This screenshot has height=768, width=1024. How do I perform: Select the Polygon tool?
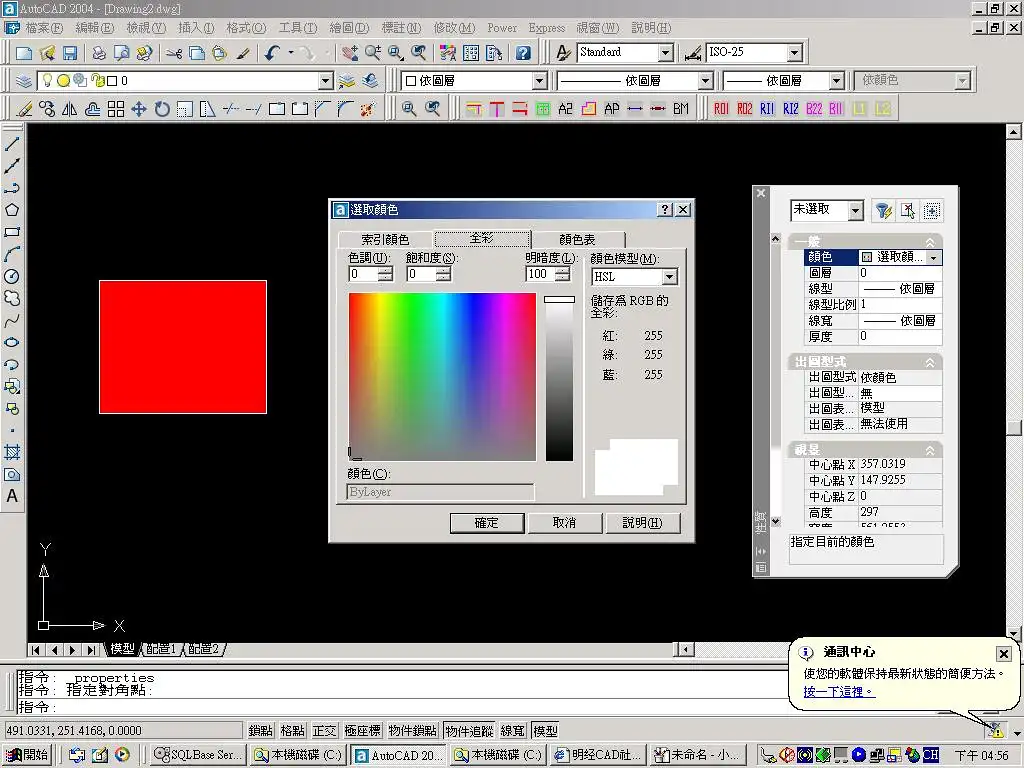pyautogui.click(x=12, y=210)
